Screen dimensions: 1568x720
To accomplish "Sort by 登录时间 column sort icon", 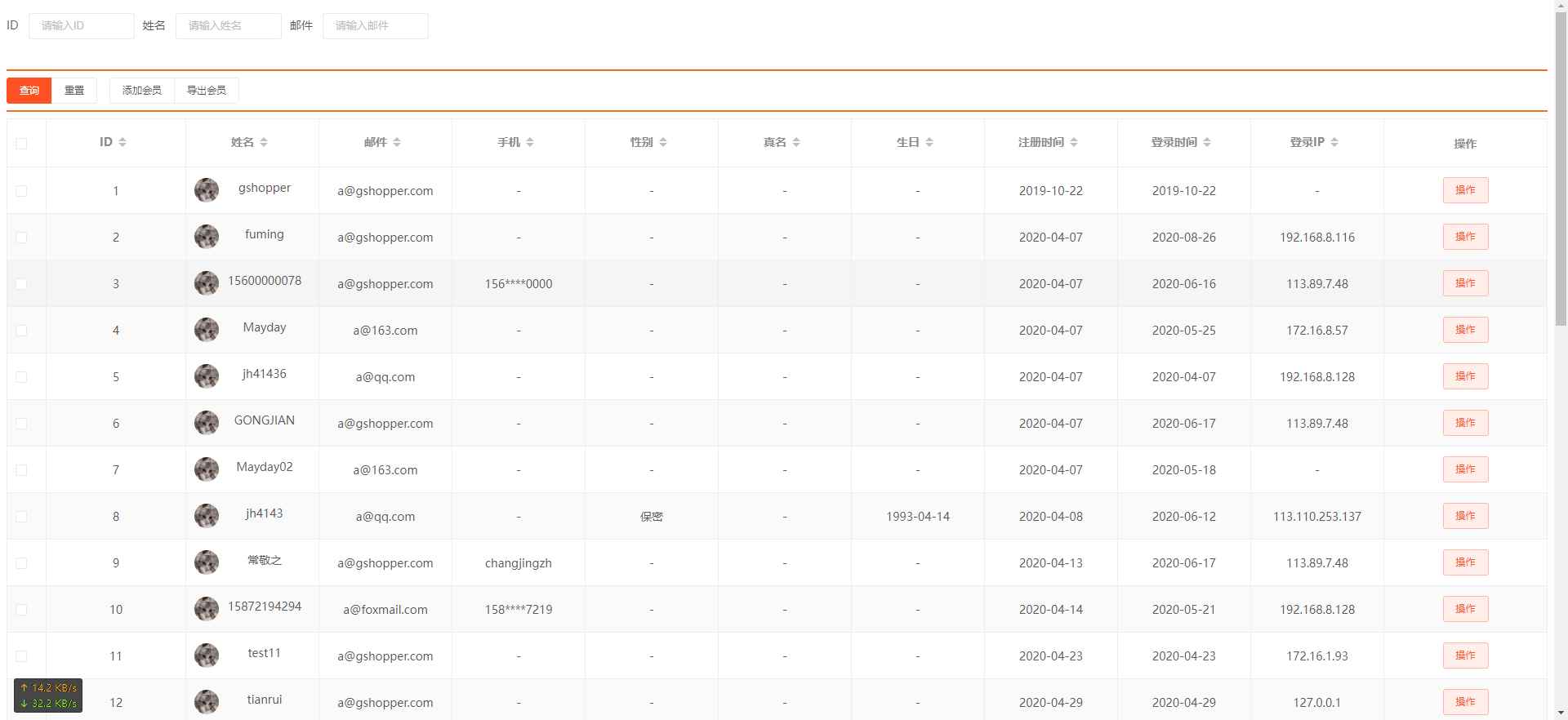I will 1207,142.
